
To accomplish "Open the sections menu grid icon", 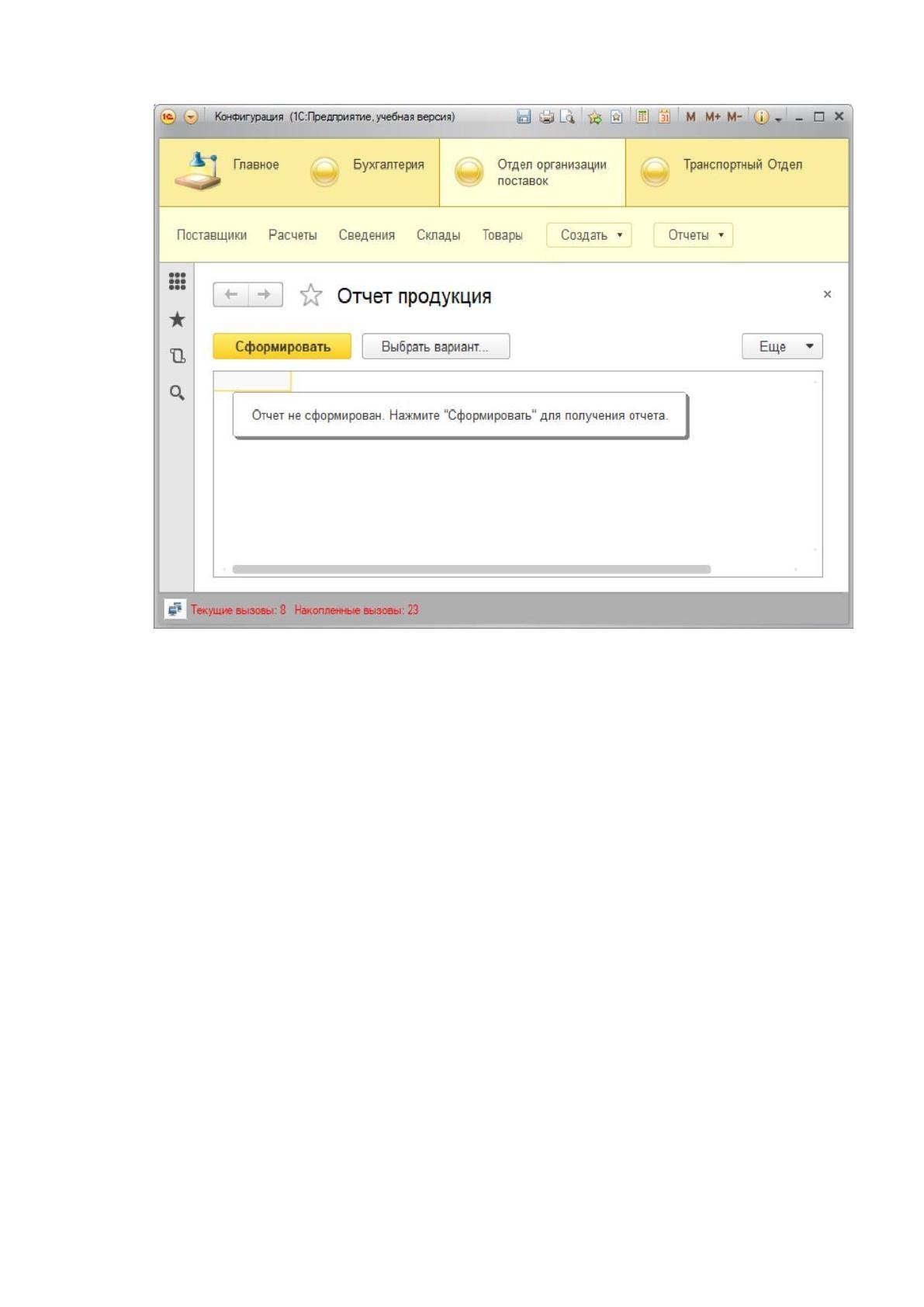I will [177, 281].
